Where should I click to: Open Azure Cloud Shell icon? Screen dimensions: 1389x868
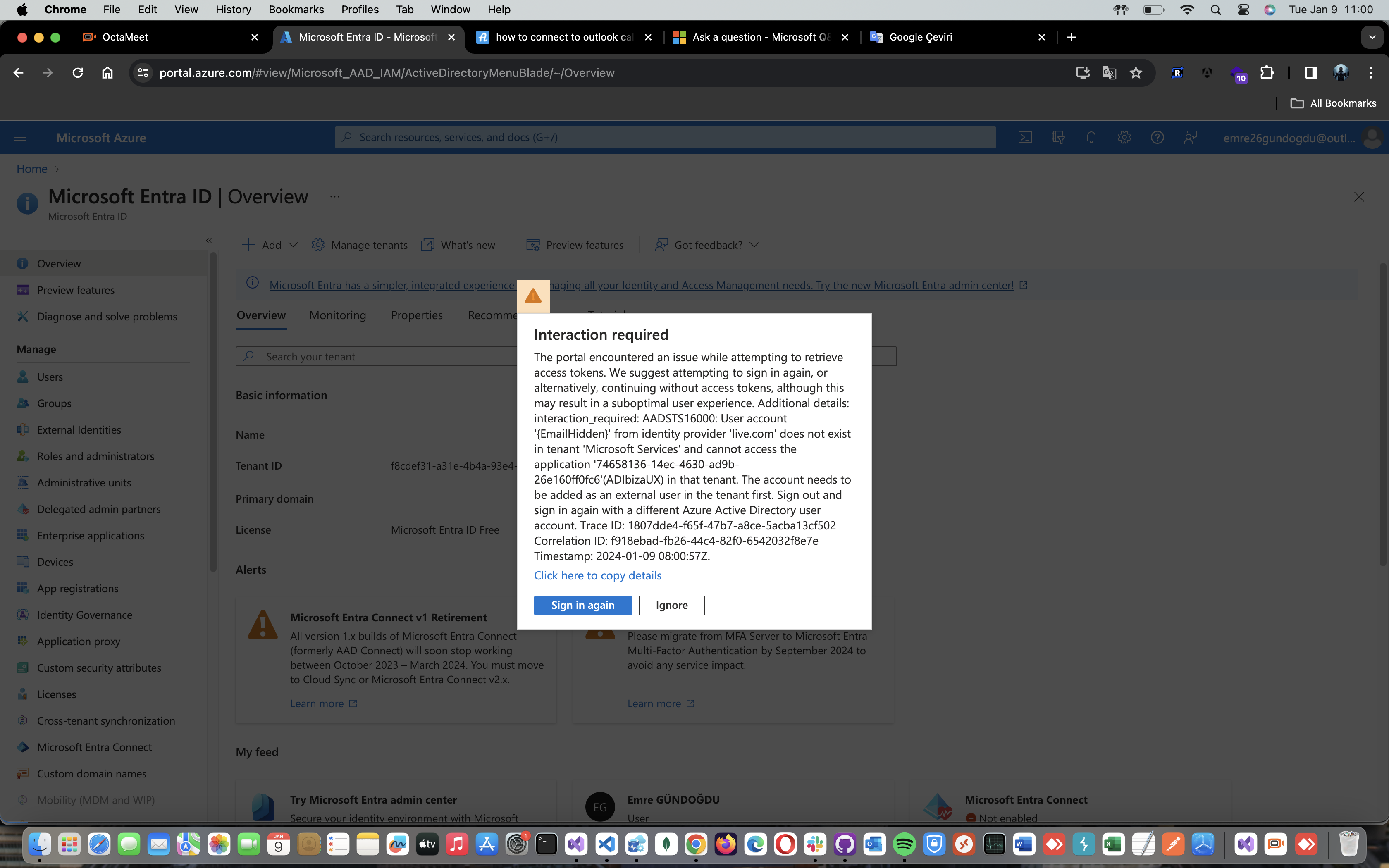(x=1024, y=137)
